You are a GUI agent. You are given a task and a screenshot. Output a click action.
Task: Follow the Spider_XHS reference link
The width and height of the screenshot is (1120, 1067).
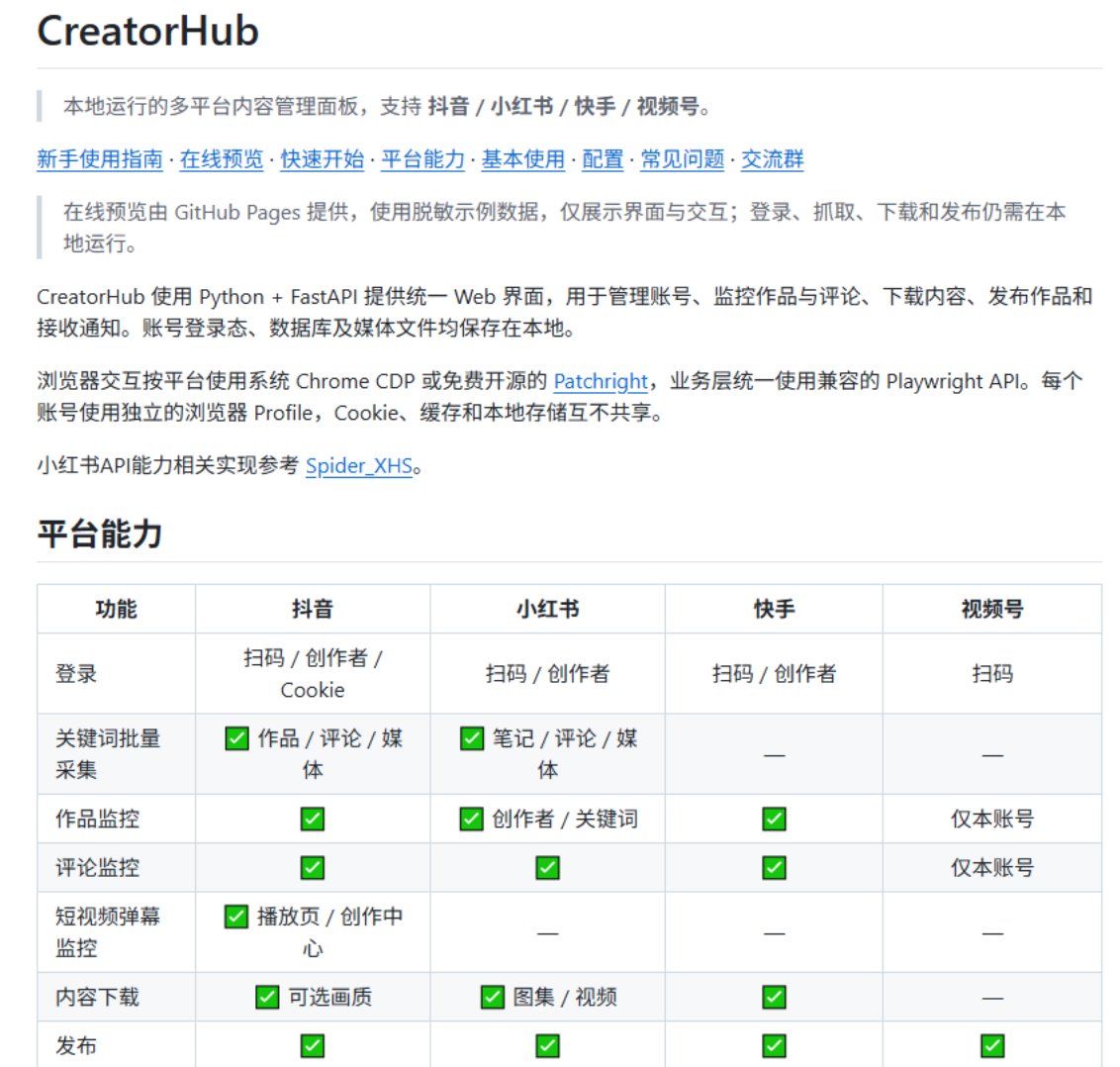[359, 466]
